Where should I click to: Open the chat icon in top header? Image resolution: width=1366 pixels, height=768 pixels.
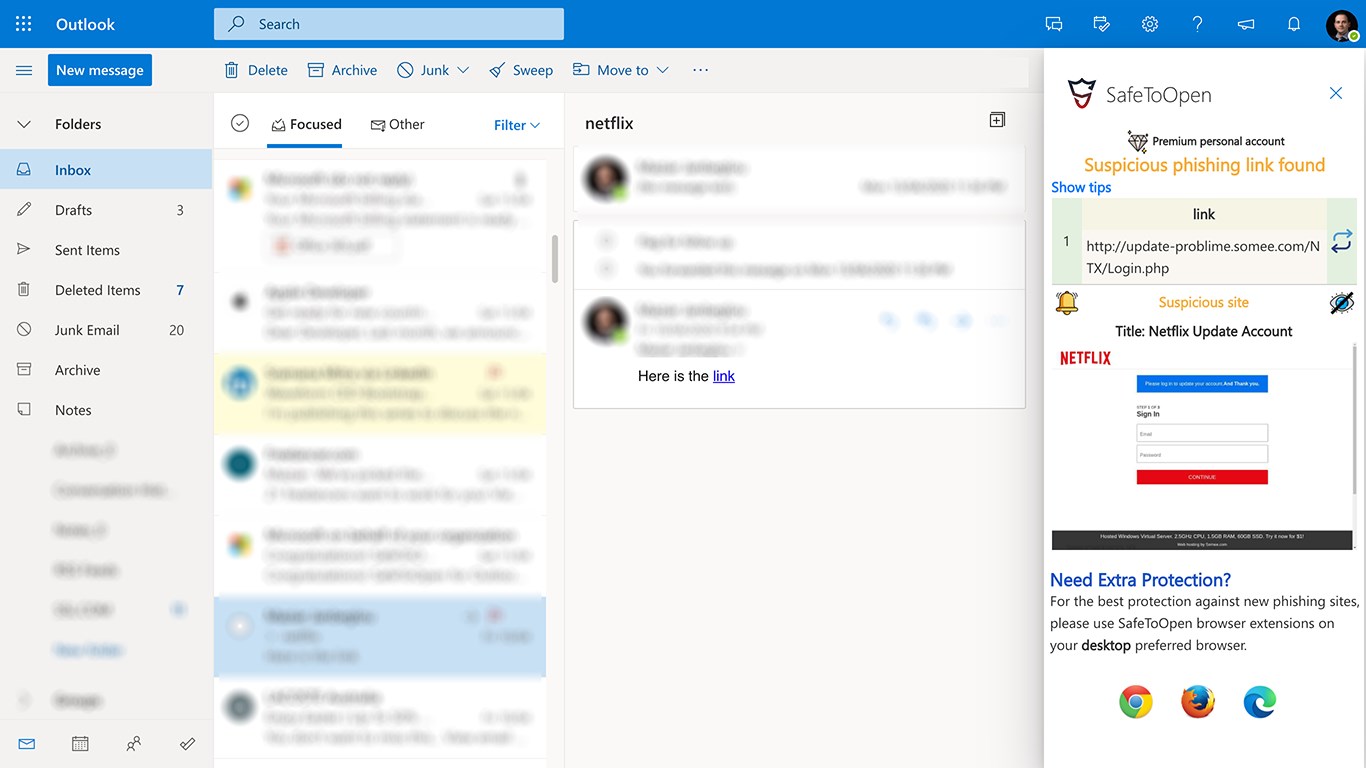click(x=1054, y=24)
